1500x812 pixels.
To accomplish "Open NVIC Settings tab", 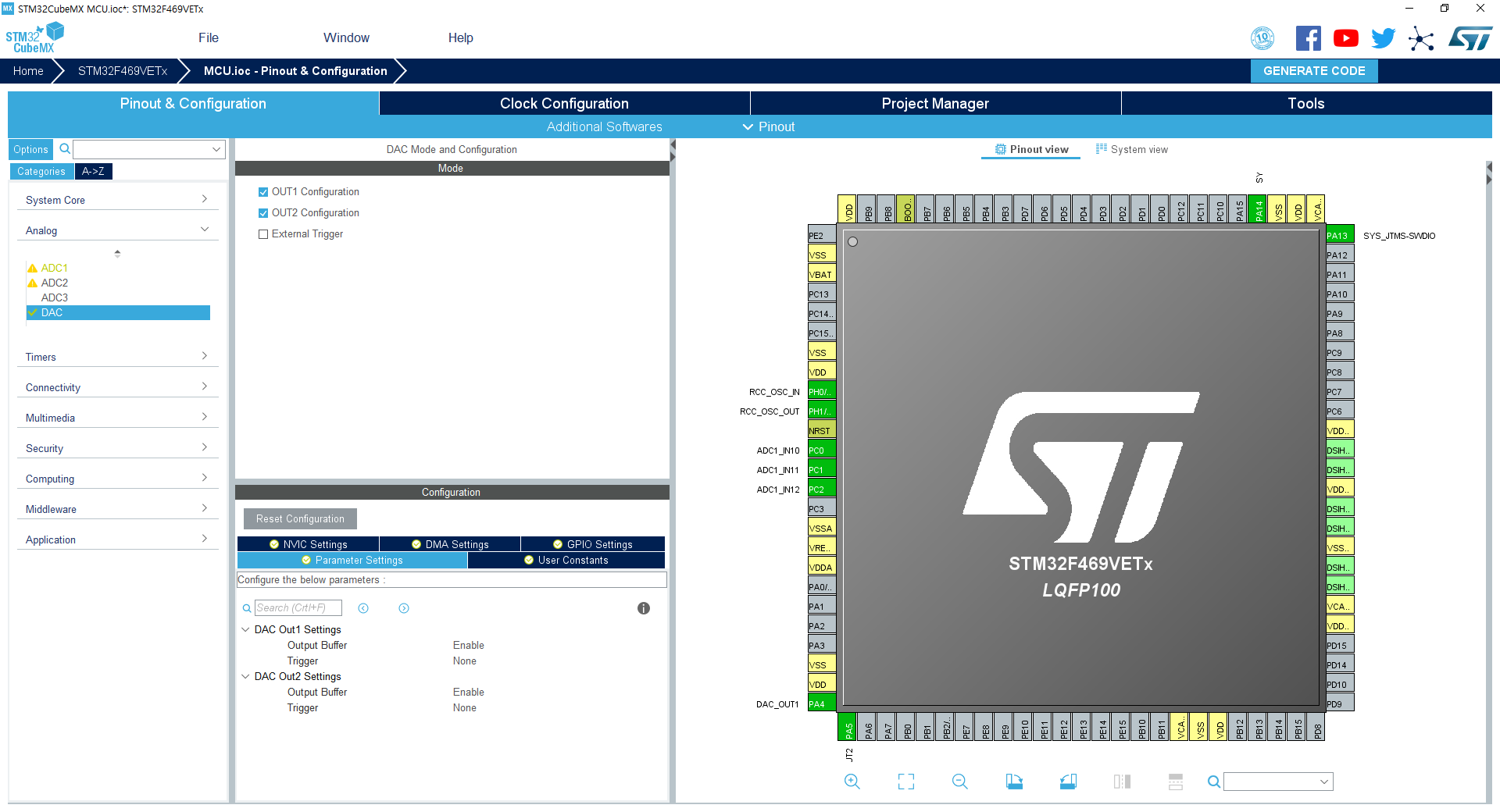I will [x=308, y=544].
